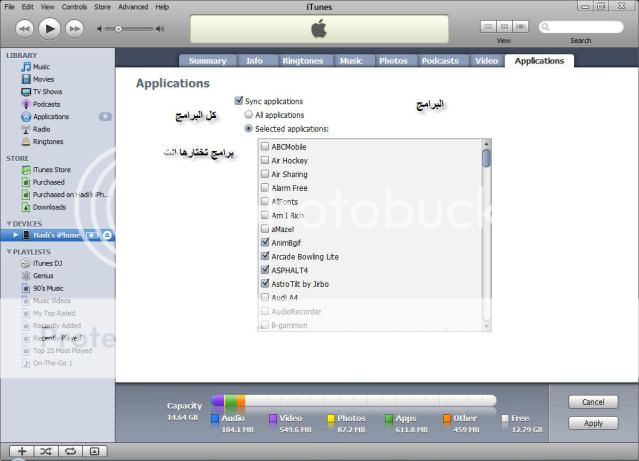This screenshot has height=461, width=639.
Task: Open the File menu
Action: pos(9,7)
